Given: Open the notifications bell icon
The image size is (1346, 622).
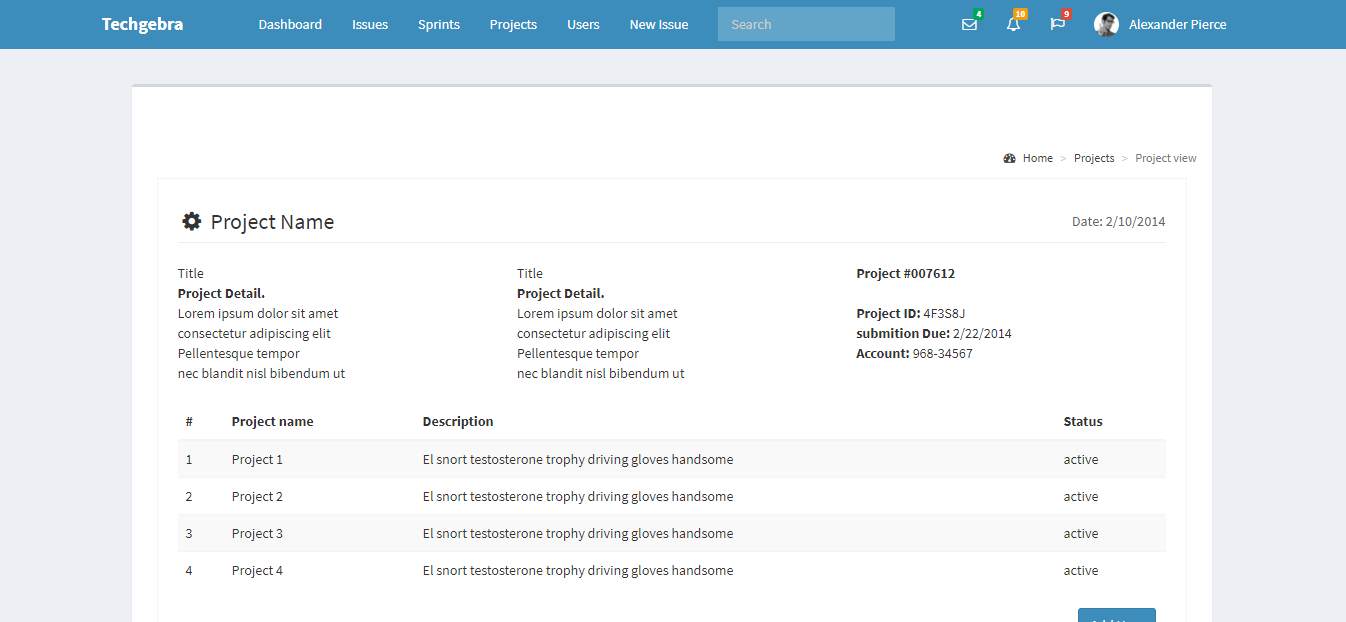Looking at the screenshot, I should click(1013, 25).
